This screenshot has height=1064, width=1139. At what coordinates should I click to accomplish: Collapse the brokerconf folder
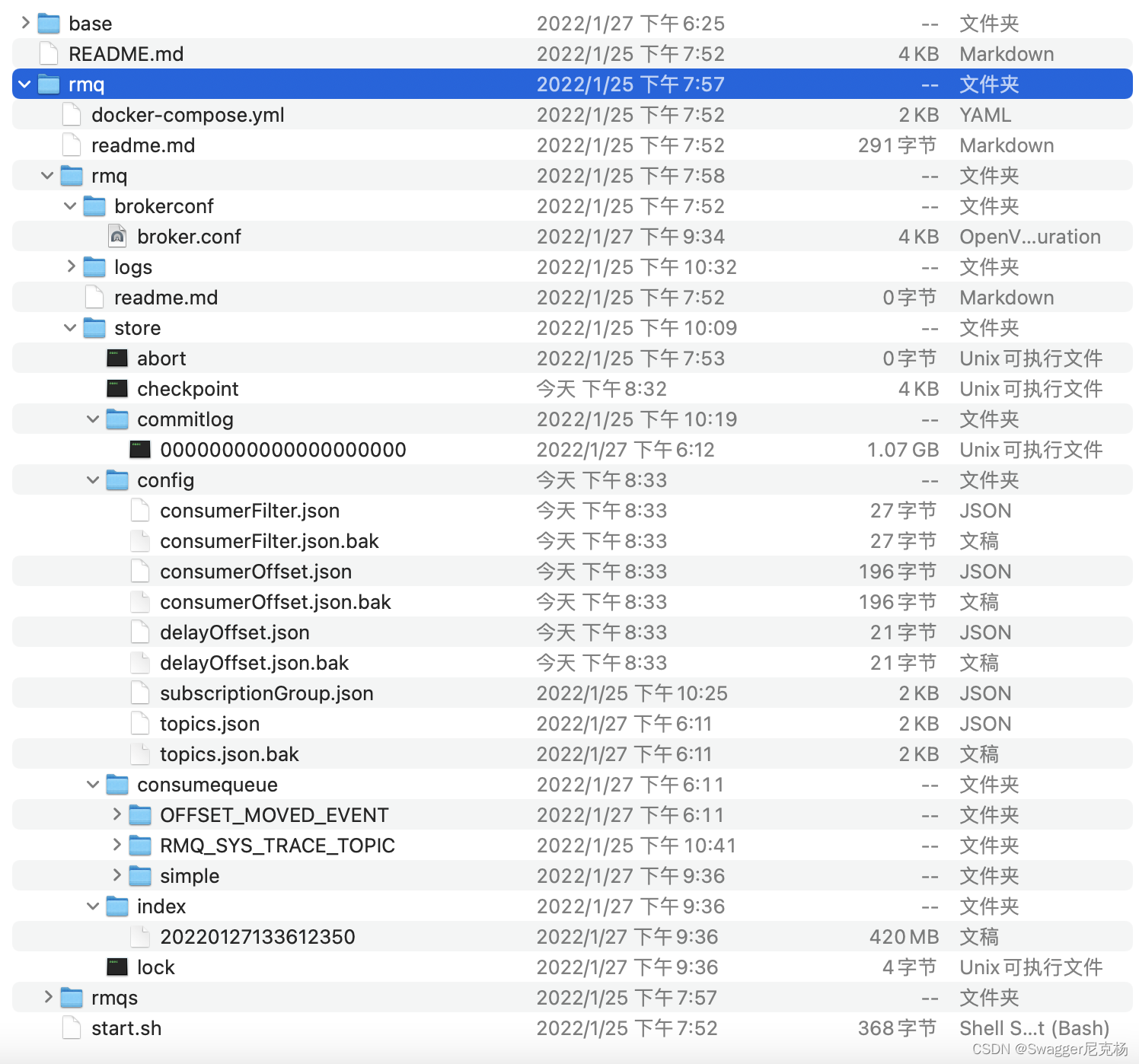point(70,205)
